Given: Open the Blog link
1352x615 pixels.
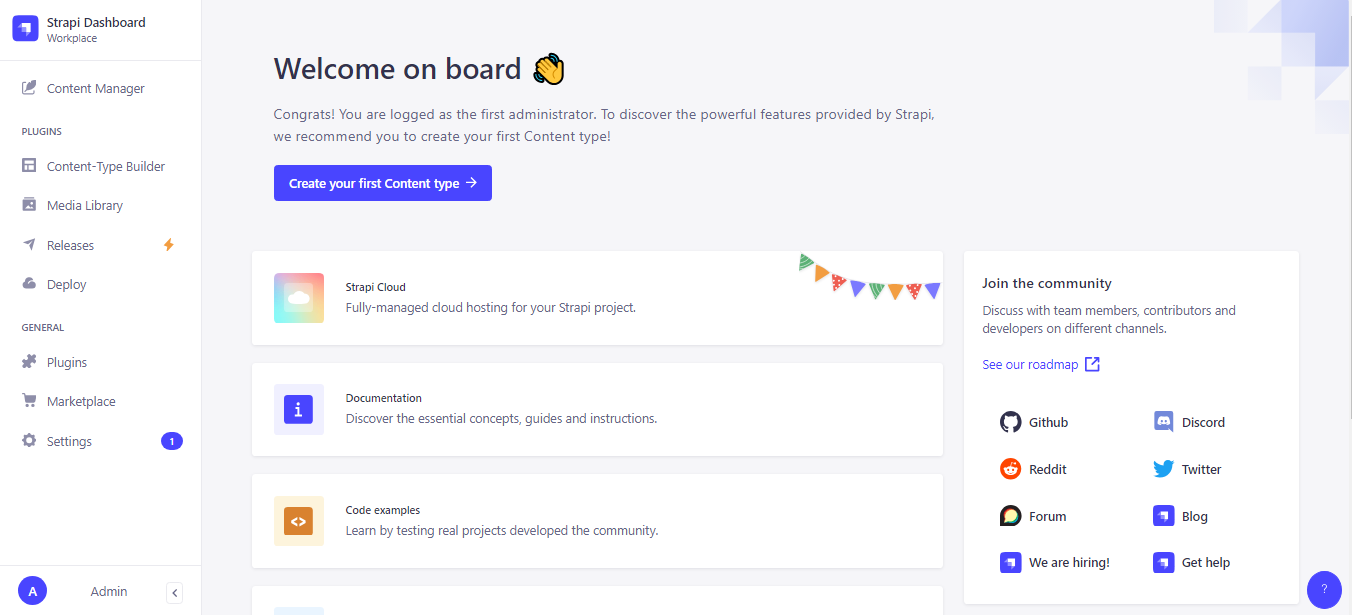Looking at the screenshot, I should coord(1180,516).
